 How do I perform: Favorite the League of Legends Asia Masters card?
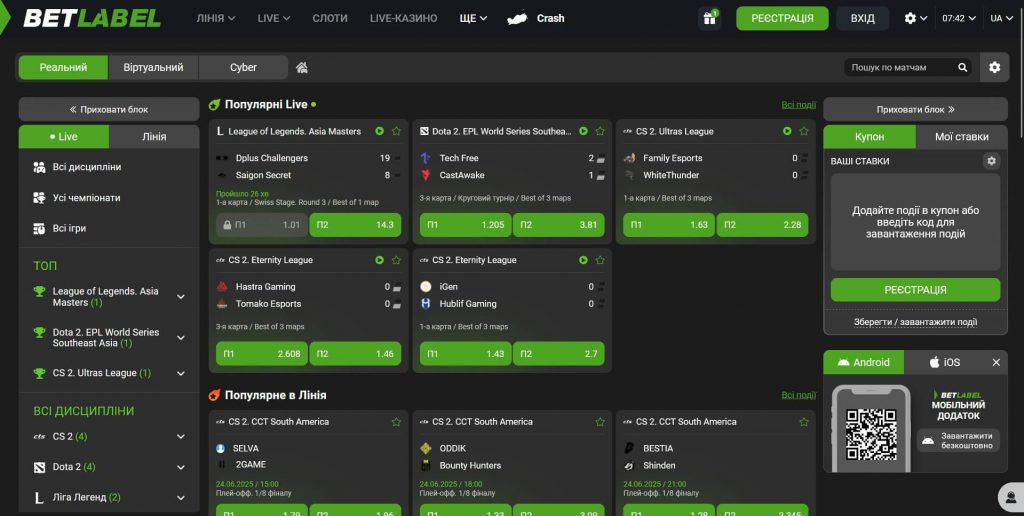(396, 131)
